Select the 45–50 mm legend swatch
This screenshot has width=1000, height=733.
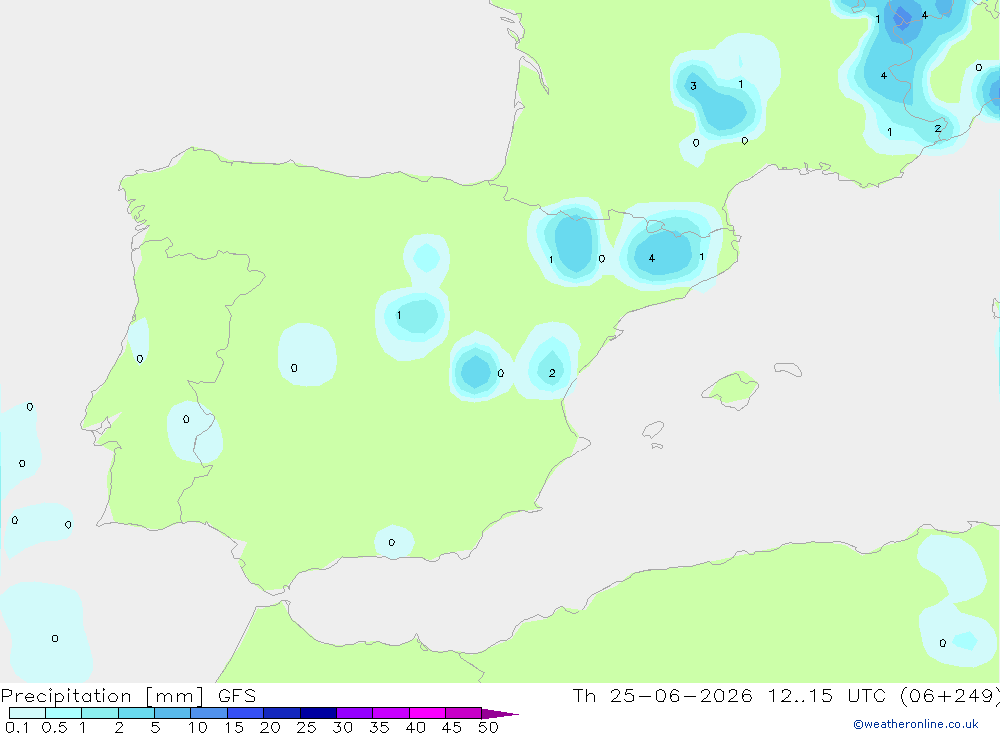464,713
